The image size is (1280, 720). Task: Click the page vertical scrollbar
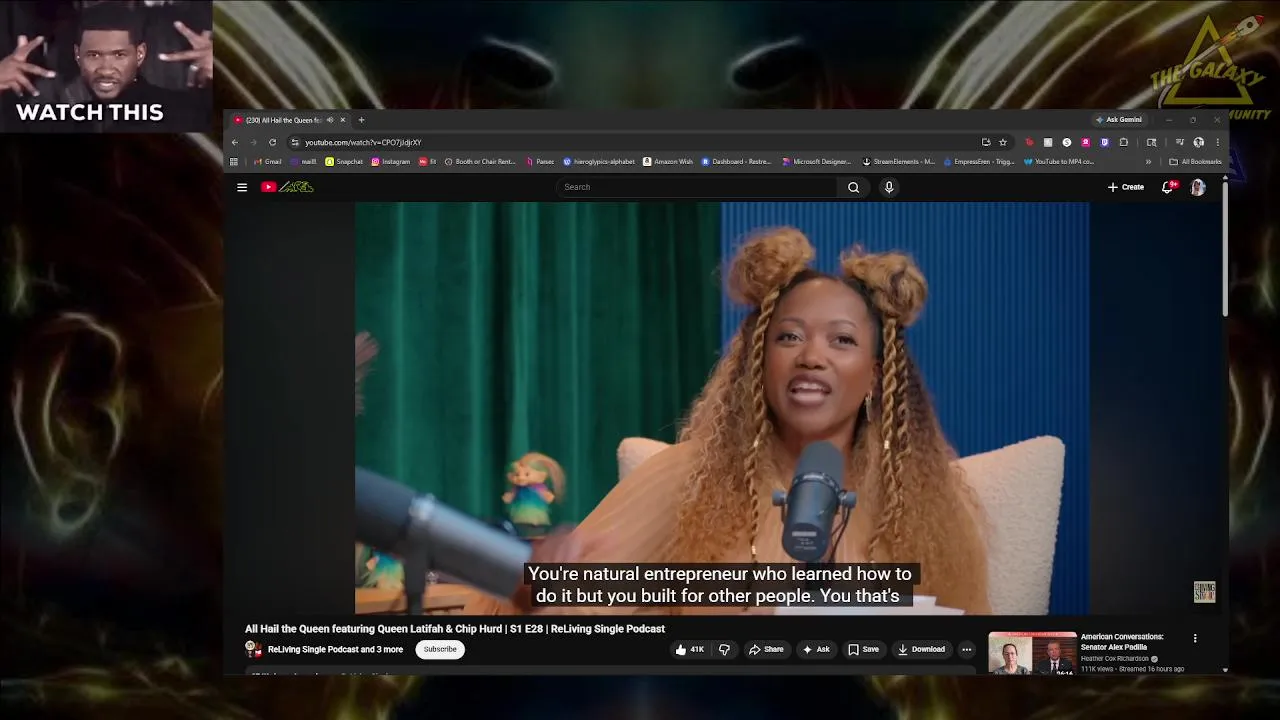[1225, 250]
